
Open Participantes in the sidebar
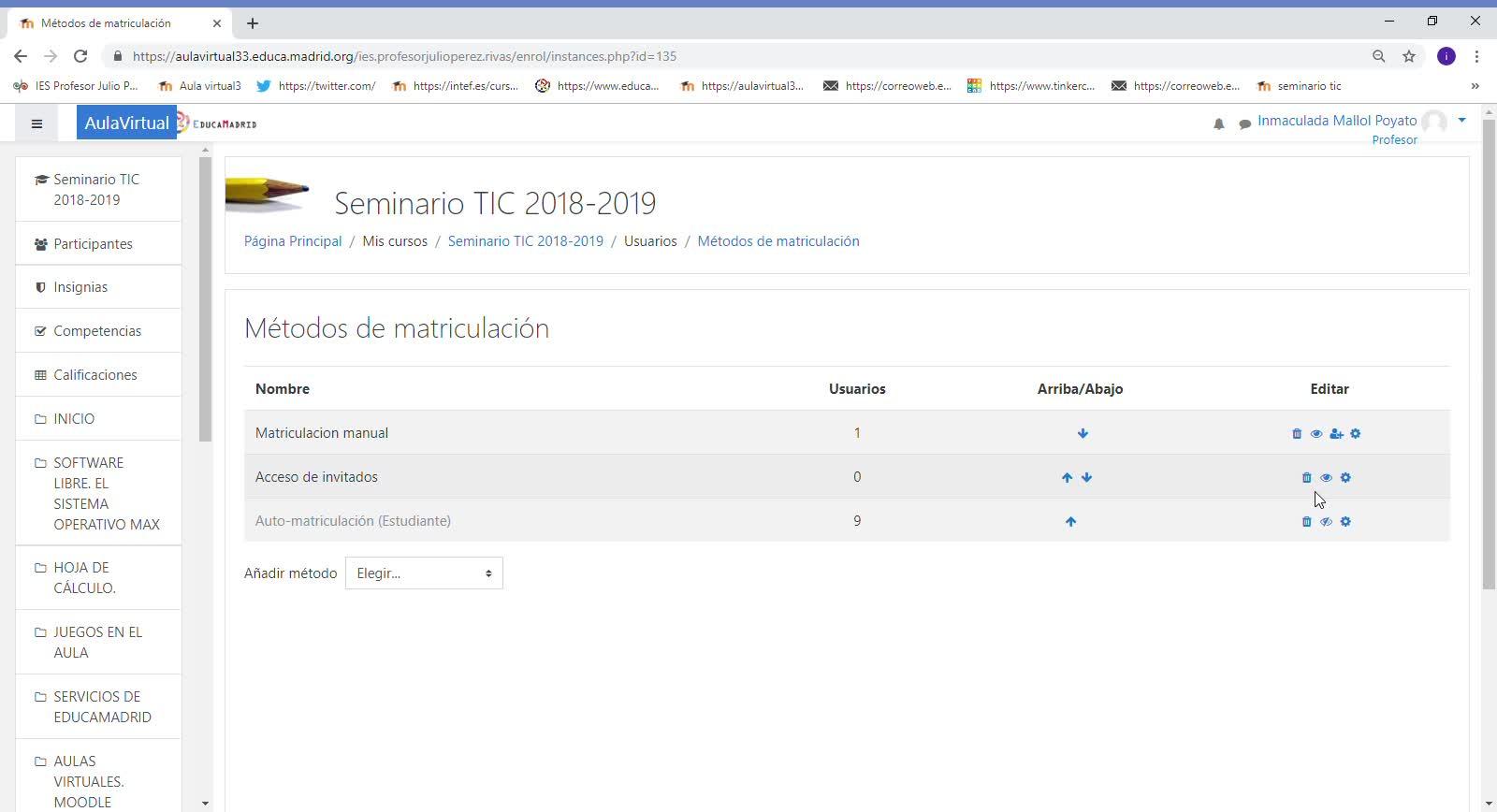pos(93,244)
